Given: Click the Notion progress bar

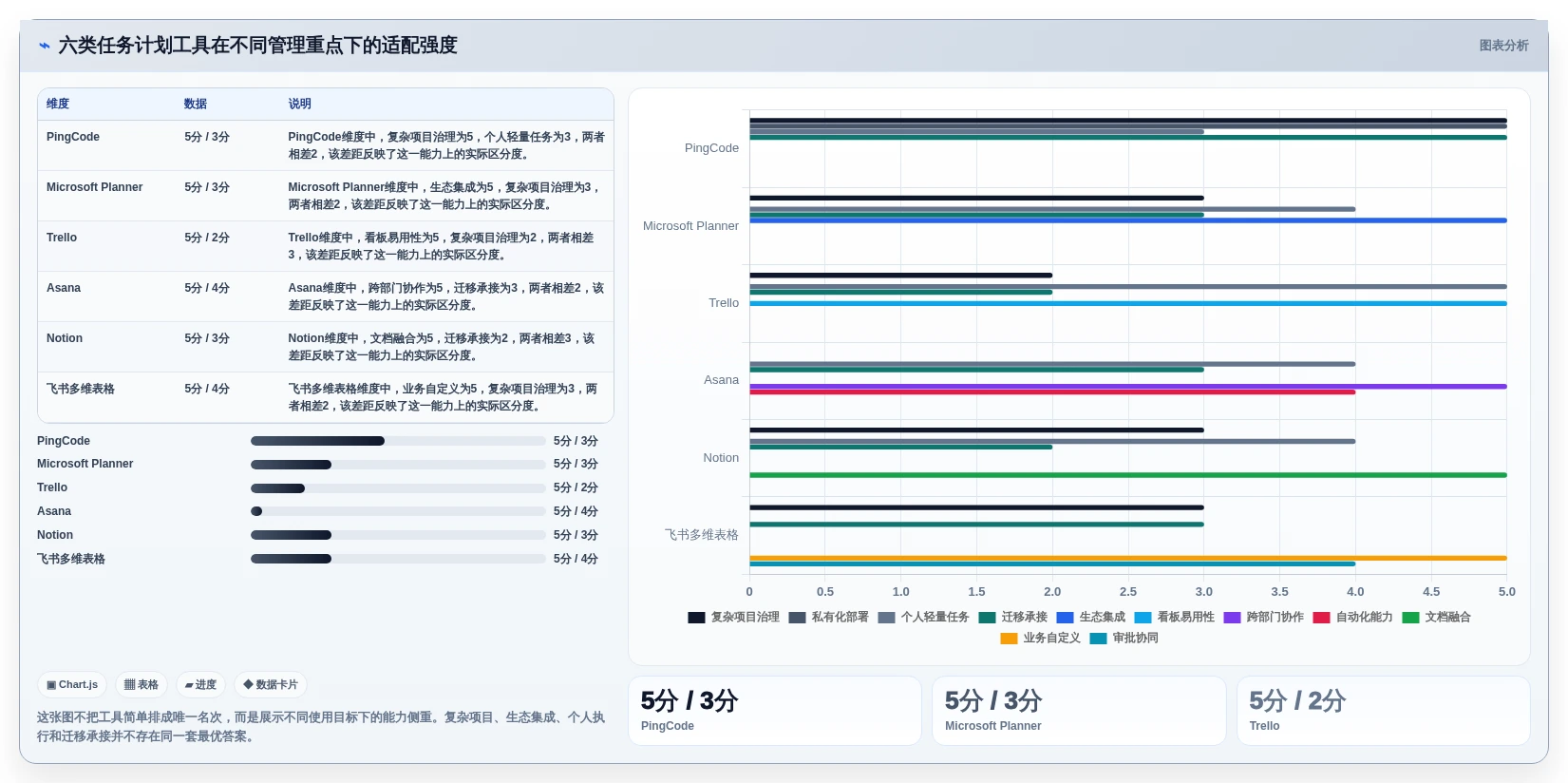Looking at the screenshot, I should point(398,535).
